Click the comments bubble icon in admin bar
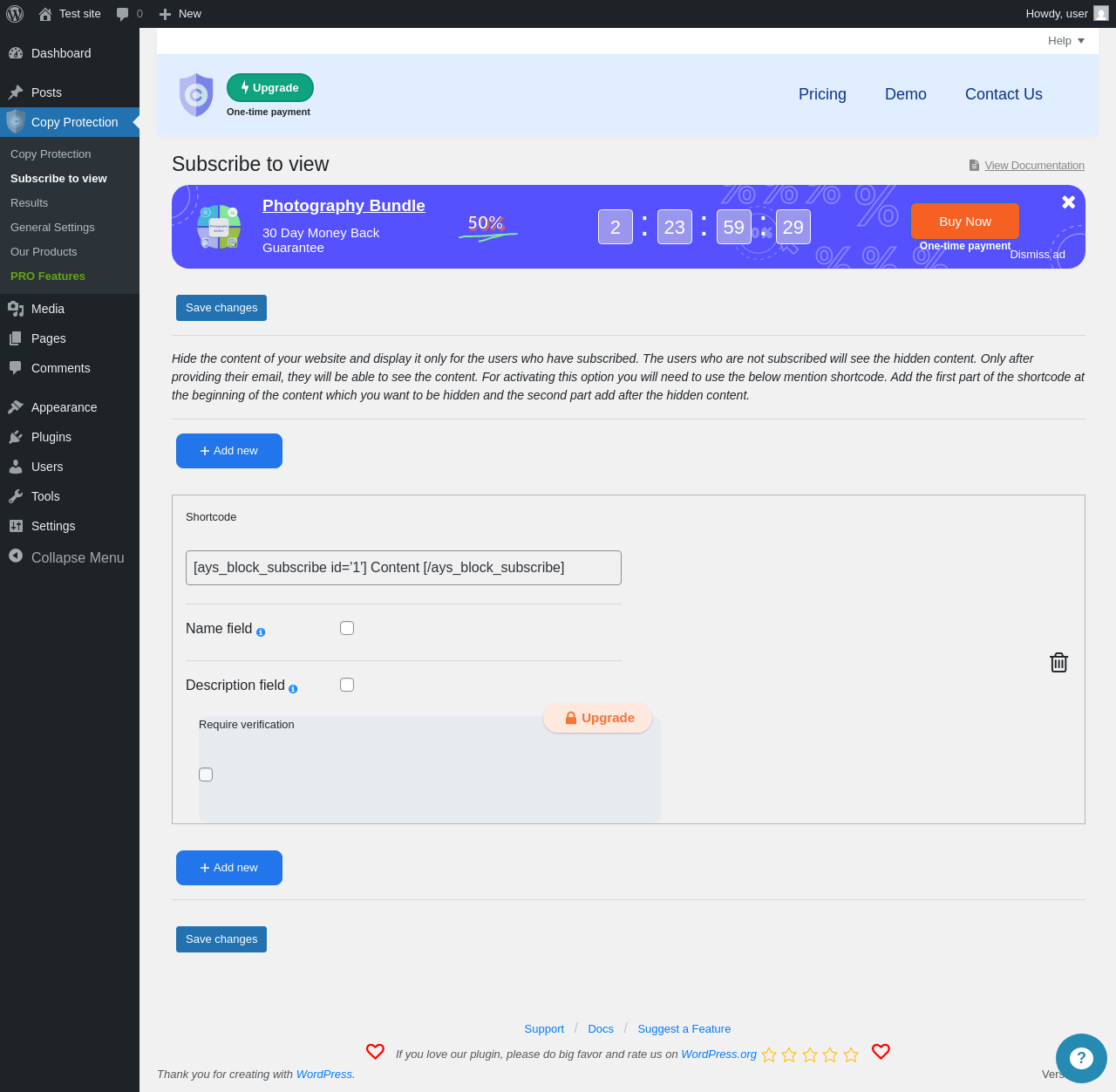Image resolution: width=1116 pixels, height=1092 pixels. [x=122, y=14]
